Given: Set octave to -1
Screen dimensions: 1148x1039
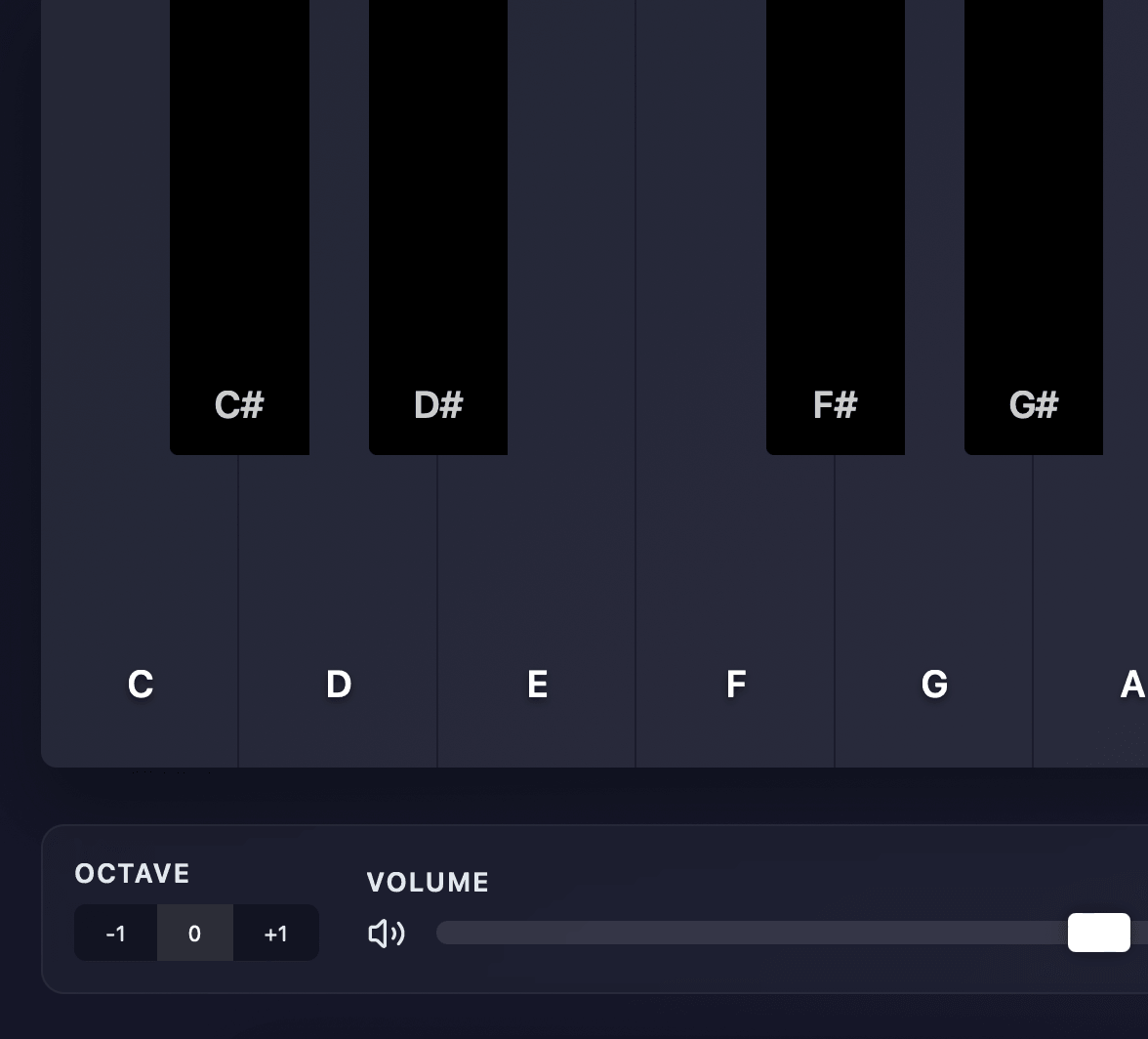Looking at the screenshot, I should pos(115,933).
